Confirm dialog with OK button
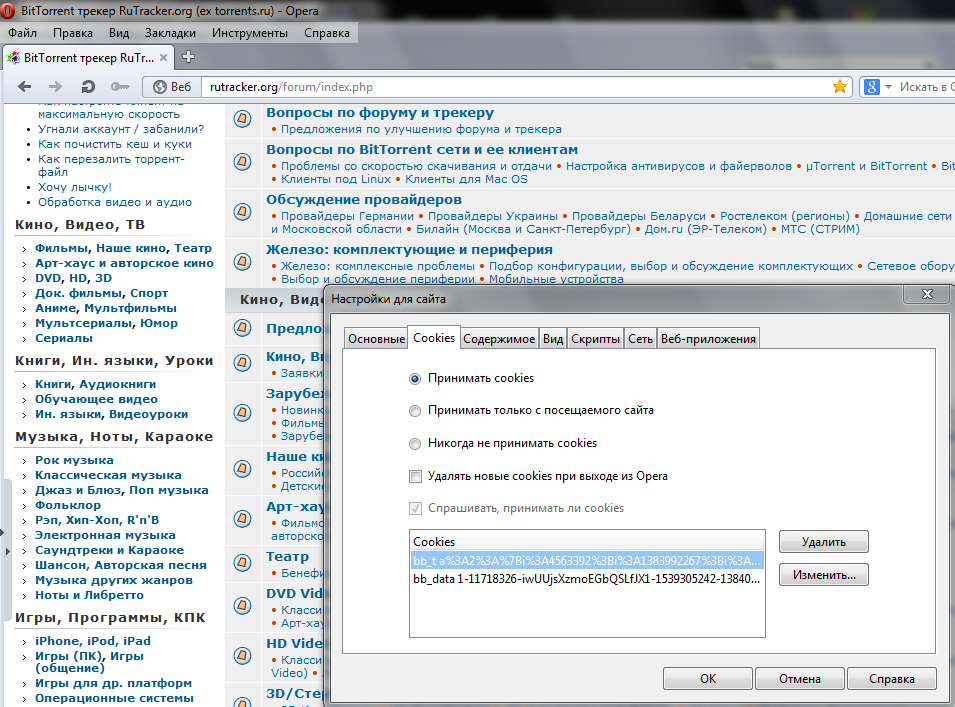This screenshot has width=955, height=707. pyautogui.click(x=708, y=678)
